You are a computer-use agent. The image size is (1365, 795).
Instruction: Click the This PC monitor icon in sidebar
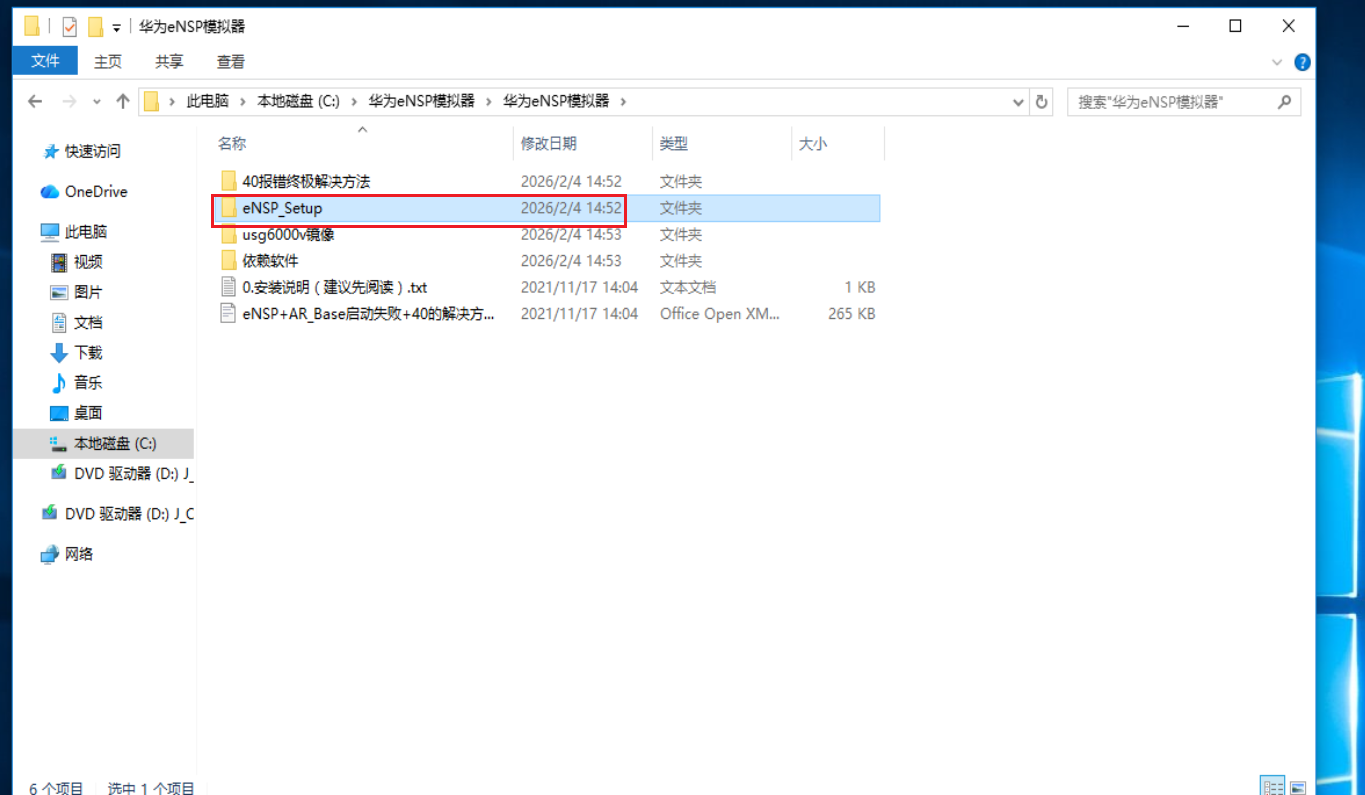(x=50, y=232)
